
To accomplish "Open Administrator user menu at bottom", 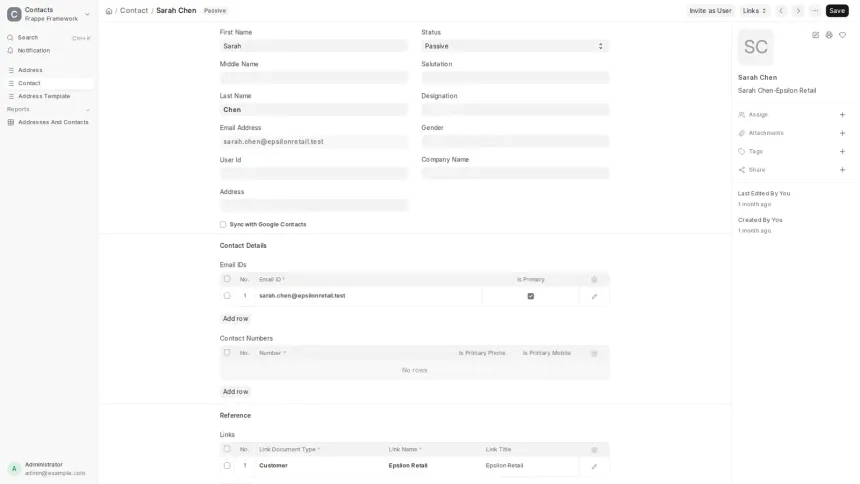I will point(49,469).
